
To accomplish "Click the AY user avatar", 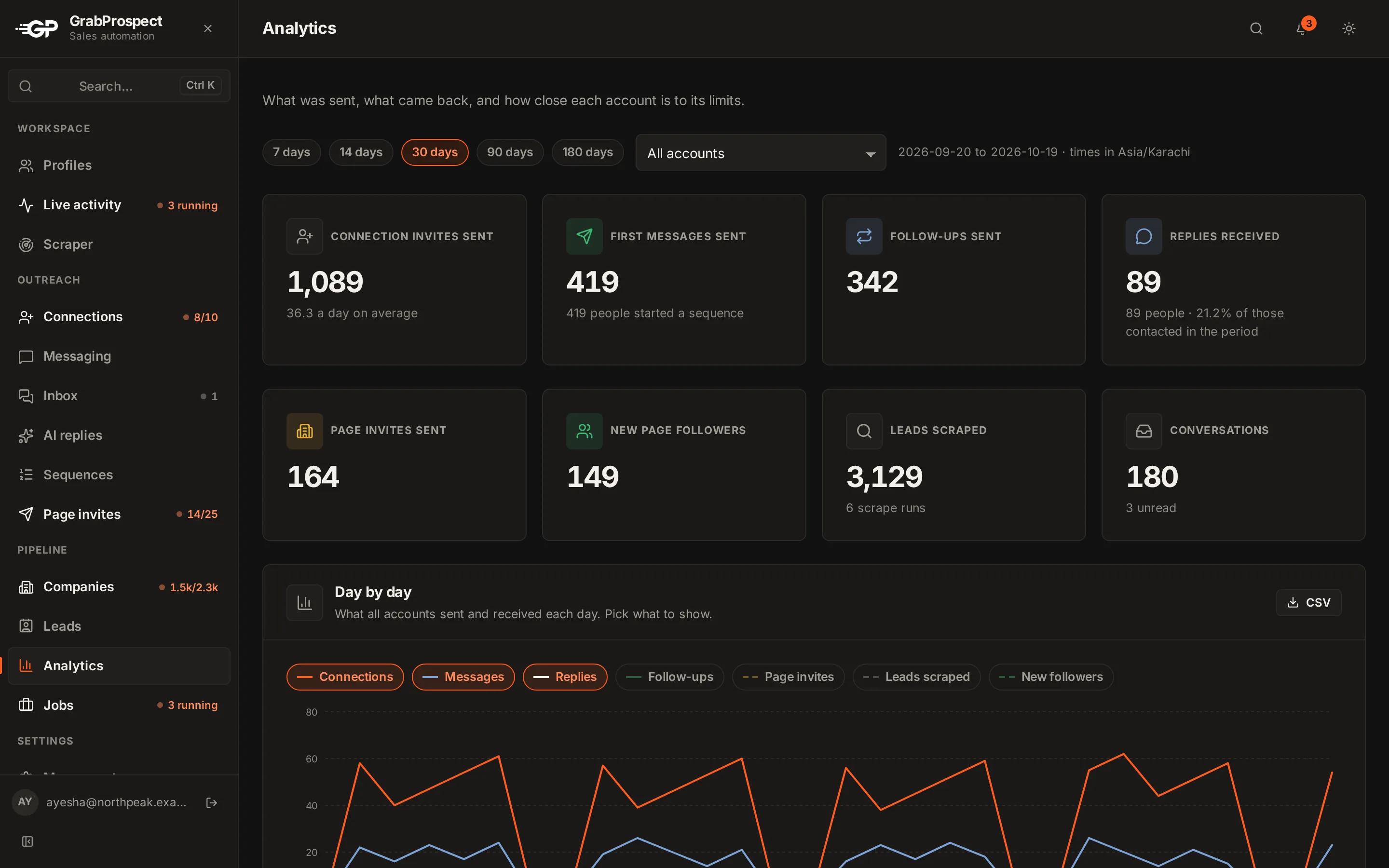I will tap(25, 802).
